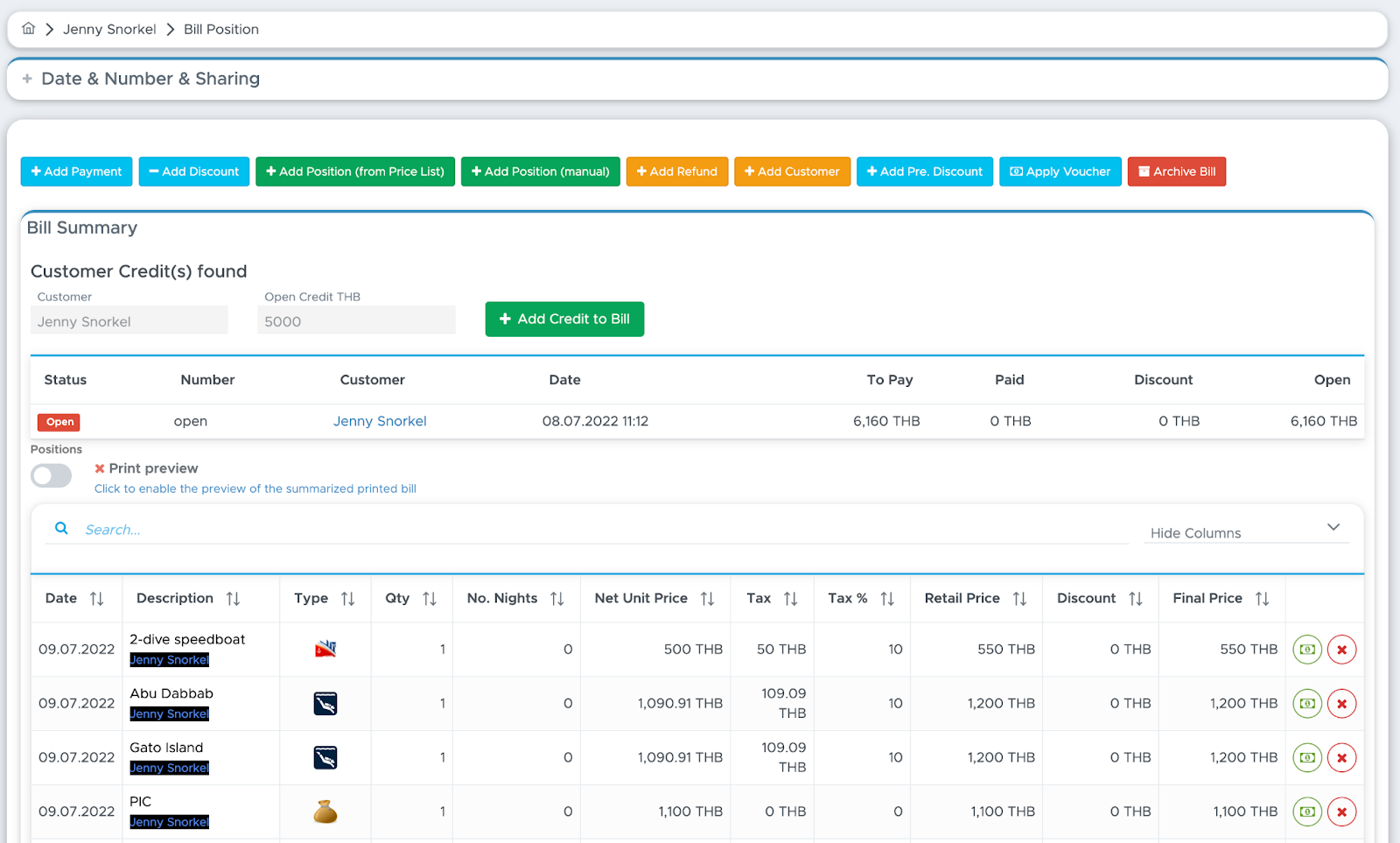Click Gato Island dive type icon
The width and height of the screenshot is (1400, 843).
(325, 757)
